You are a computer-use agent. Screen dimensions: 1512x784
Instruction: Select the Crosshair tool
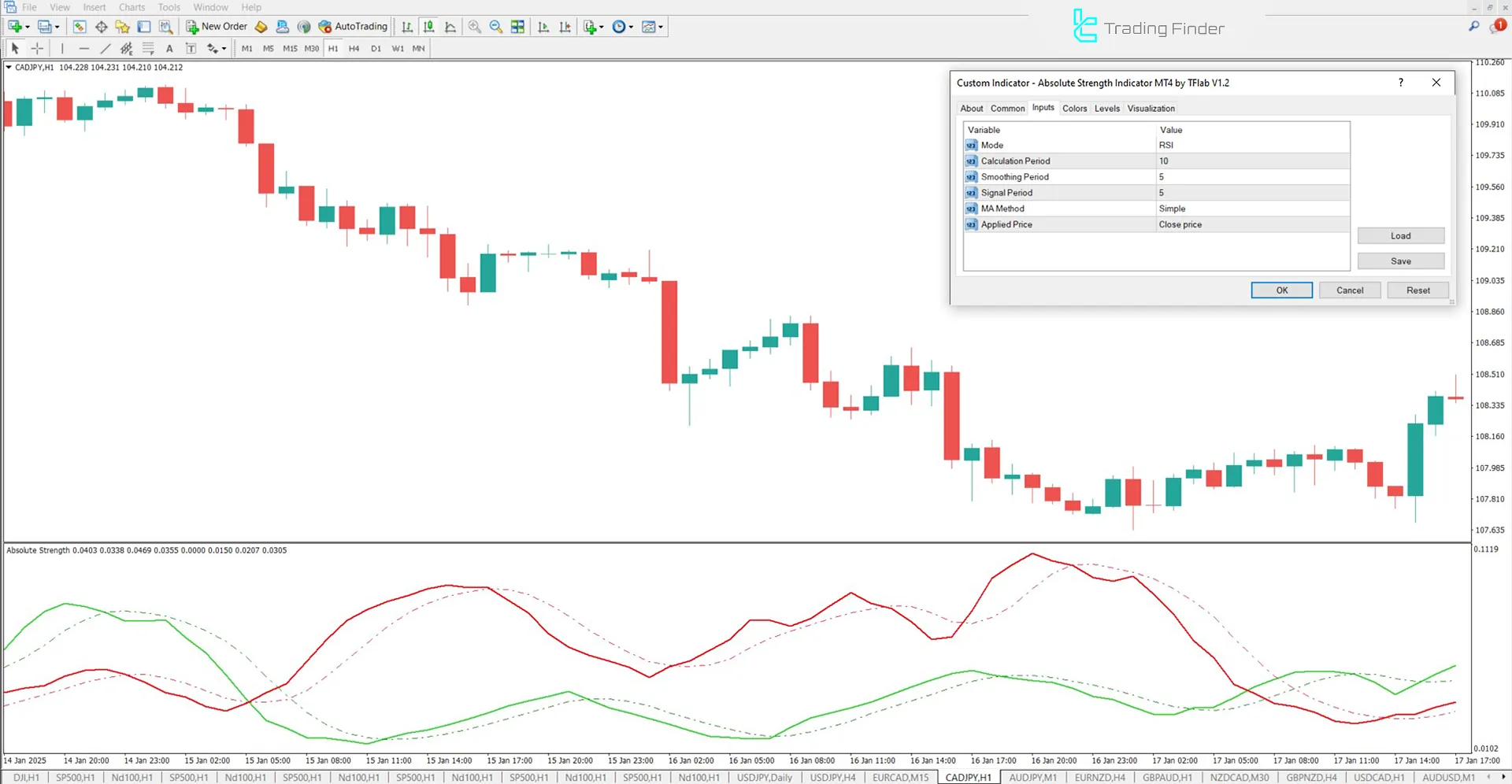[37, 48]
